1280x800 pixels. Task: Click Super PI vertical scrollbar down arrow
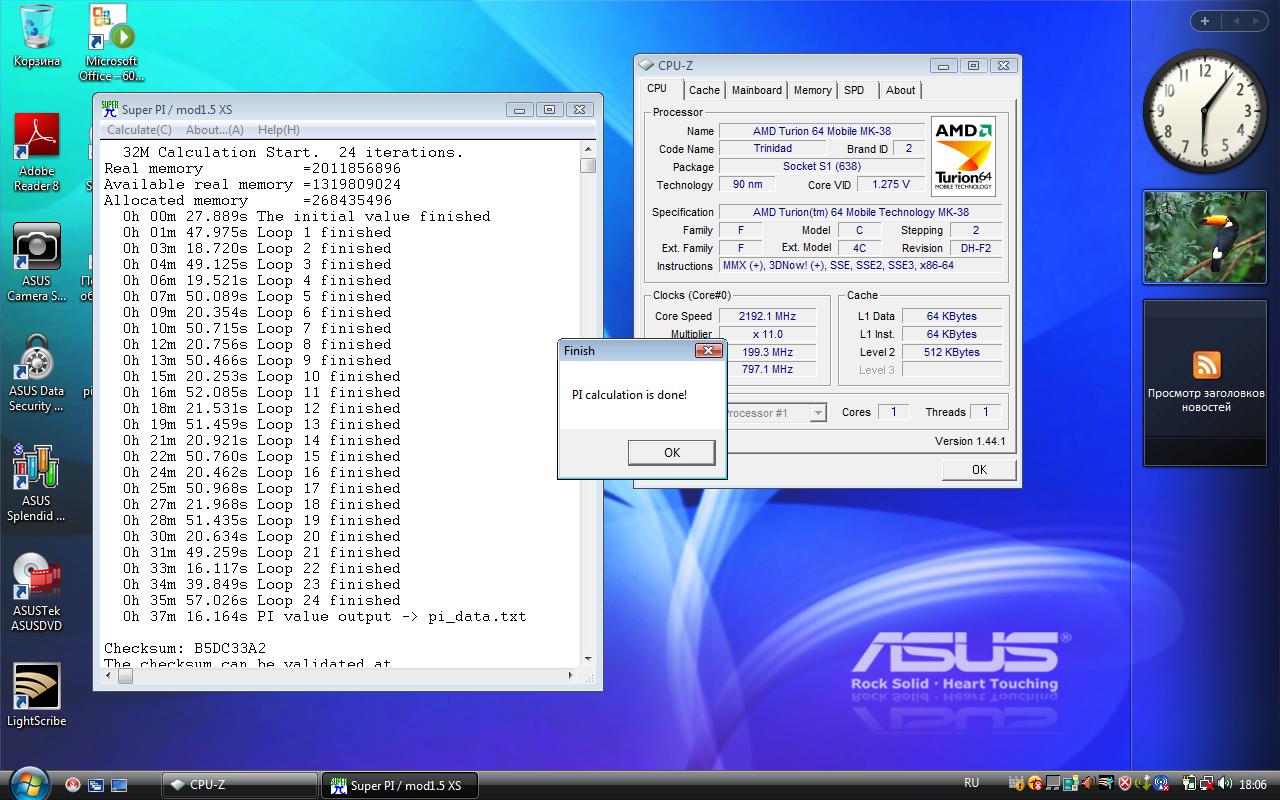pyautogui.click(x=587, y=660)
